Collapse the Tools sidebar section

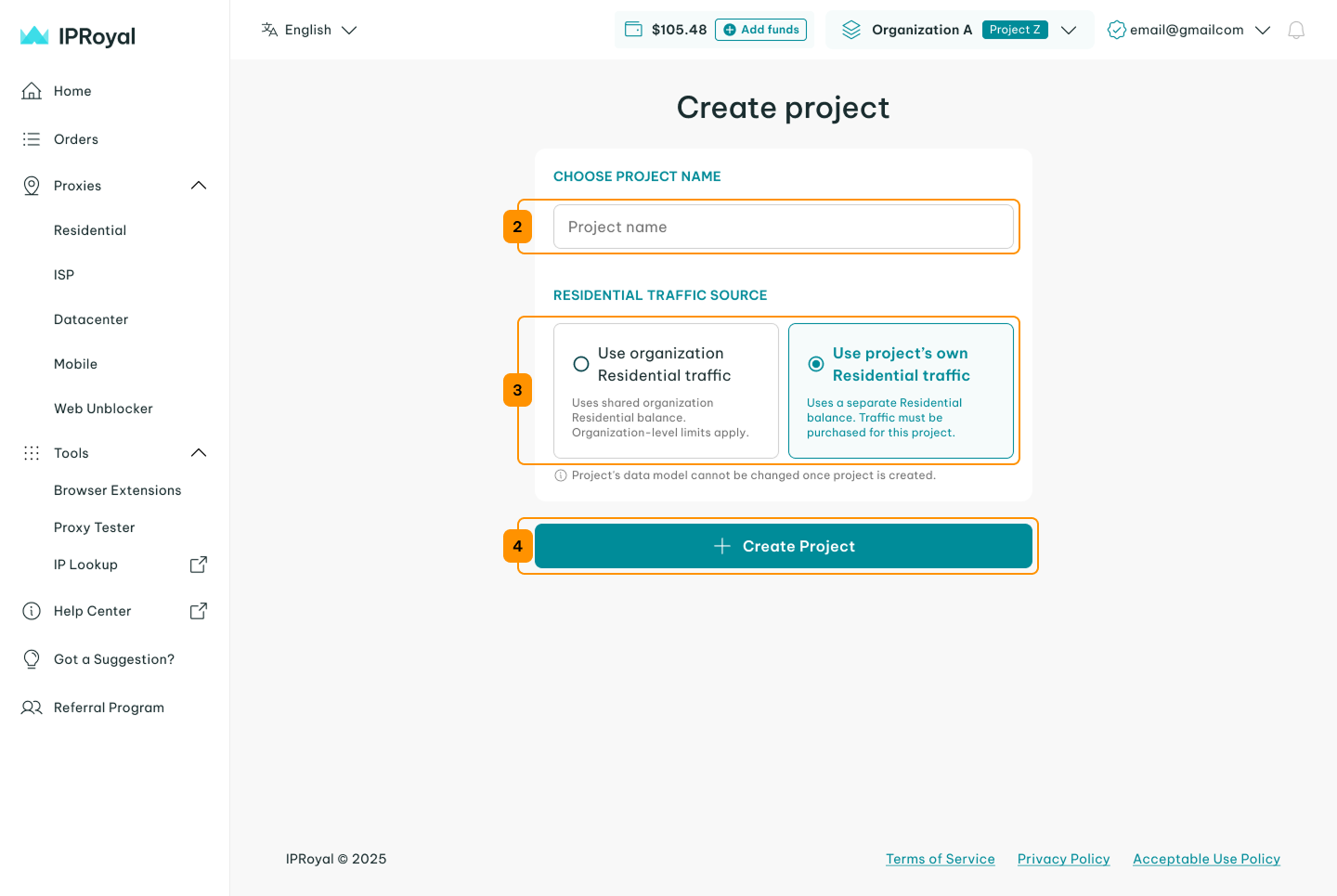coord(198,453)
